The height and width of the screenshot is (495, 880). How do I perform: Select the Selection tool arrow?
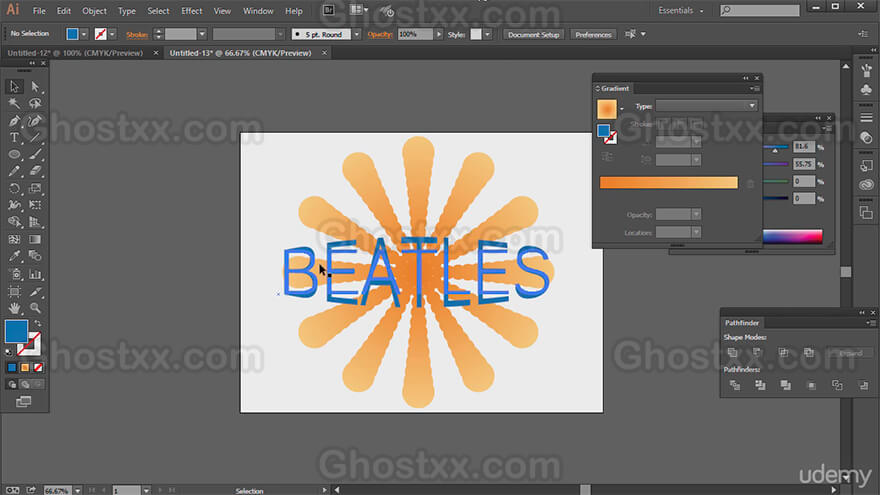coord(14,86)
